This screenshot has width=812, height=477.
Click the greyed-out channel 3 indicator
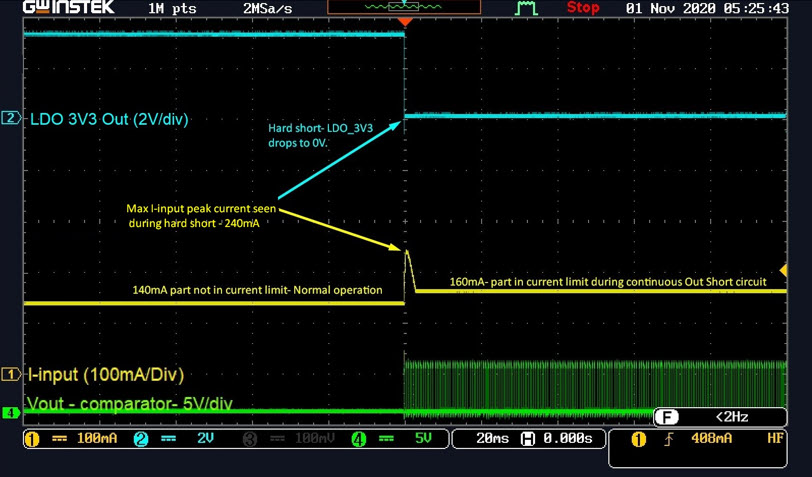point(250,439)
